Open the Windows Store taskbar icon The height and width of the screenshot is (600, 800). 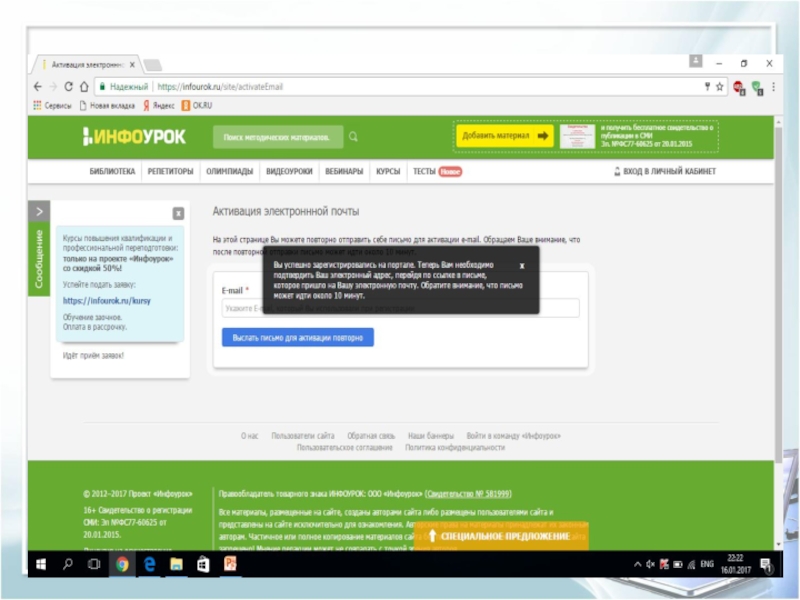coord(203,564)
